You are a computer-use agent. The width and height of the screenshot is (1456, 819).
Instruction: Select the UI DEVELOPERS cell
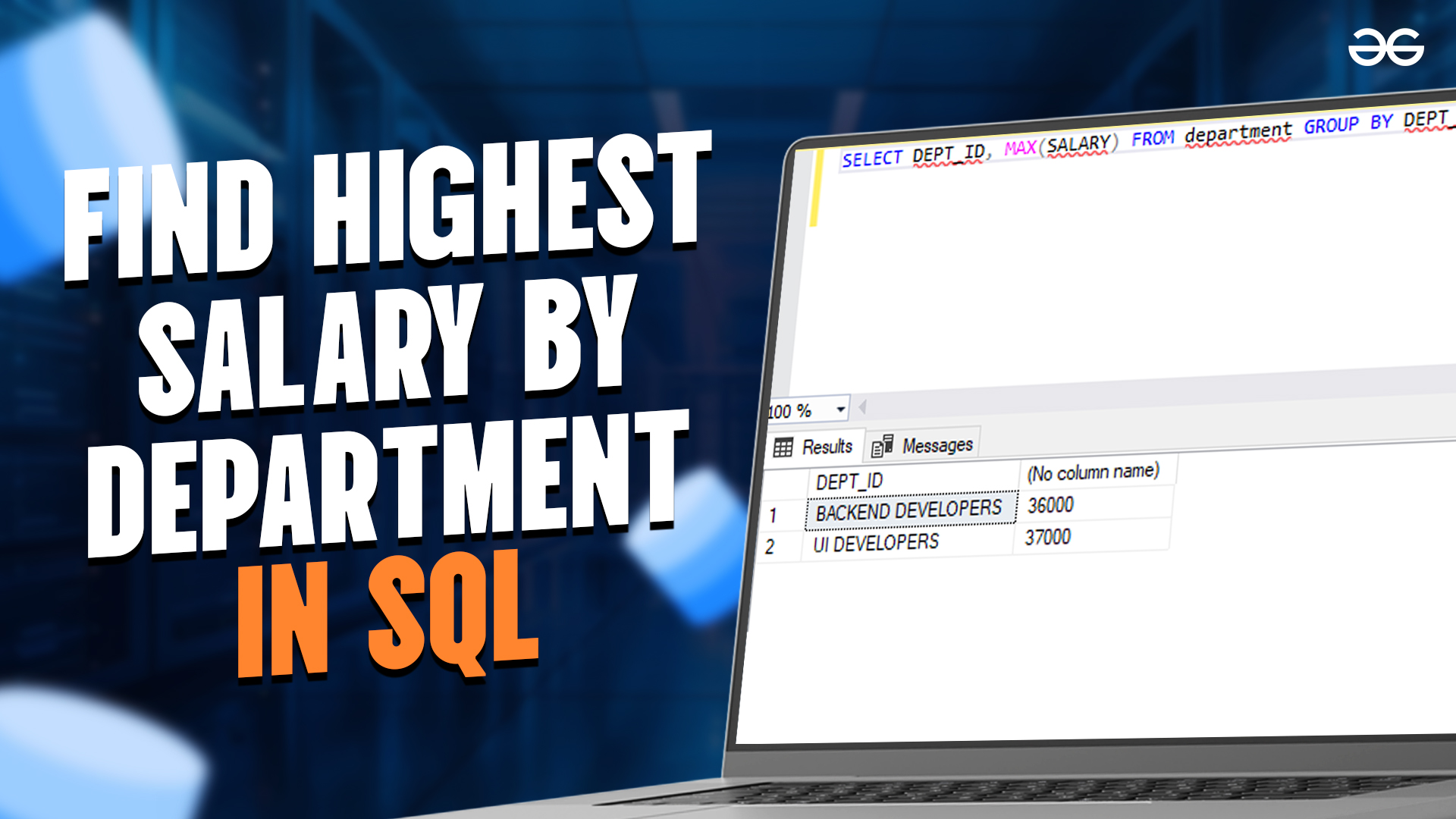(x=876, y=543)
